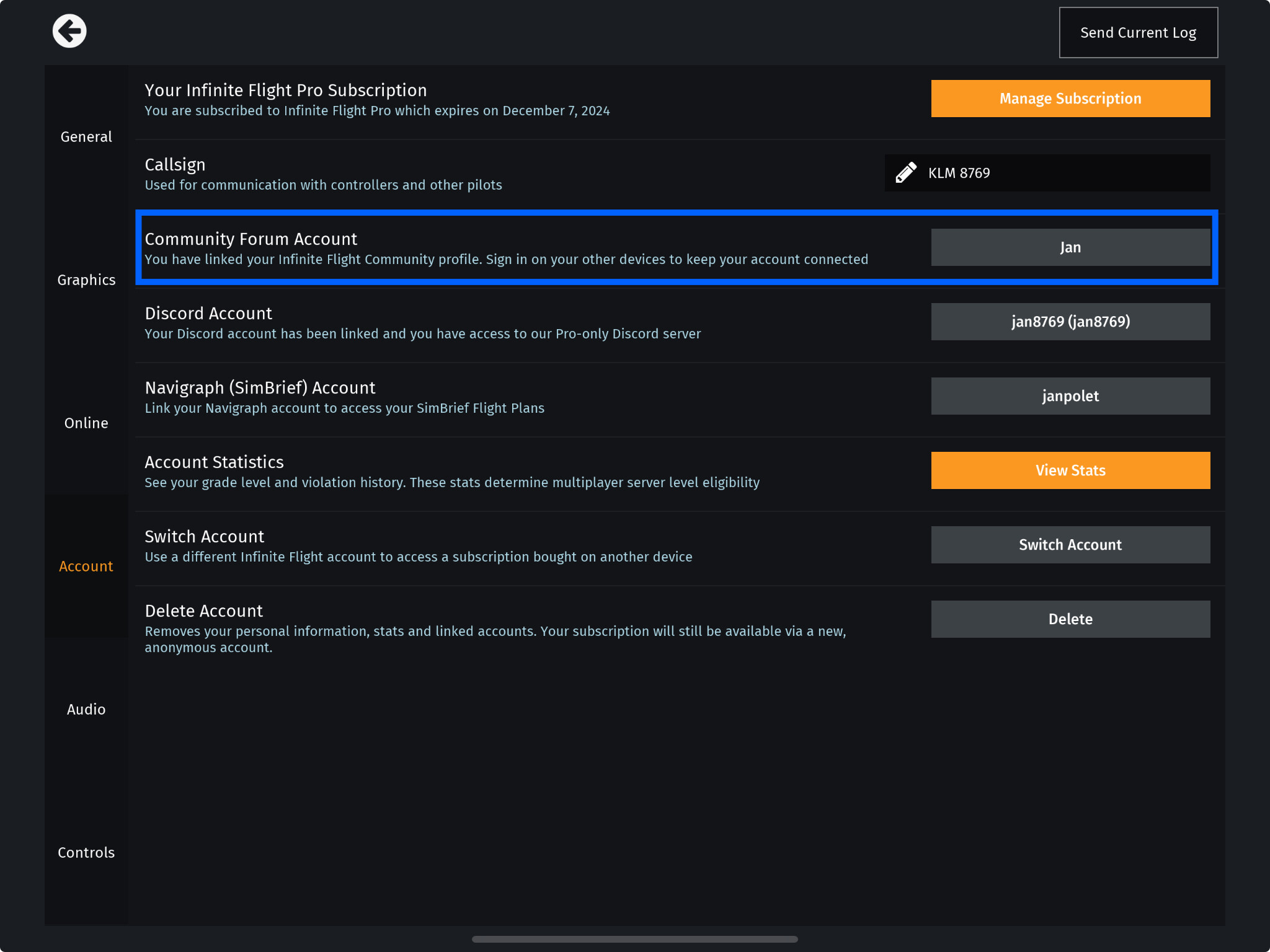Open the jan8769 Discord account button
Image resolution: width=1270 pixels, height=952 pixels.
click(1070, 322)
